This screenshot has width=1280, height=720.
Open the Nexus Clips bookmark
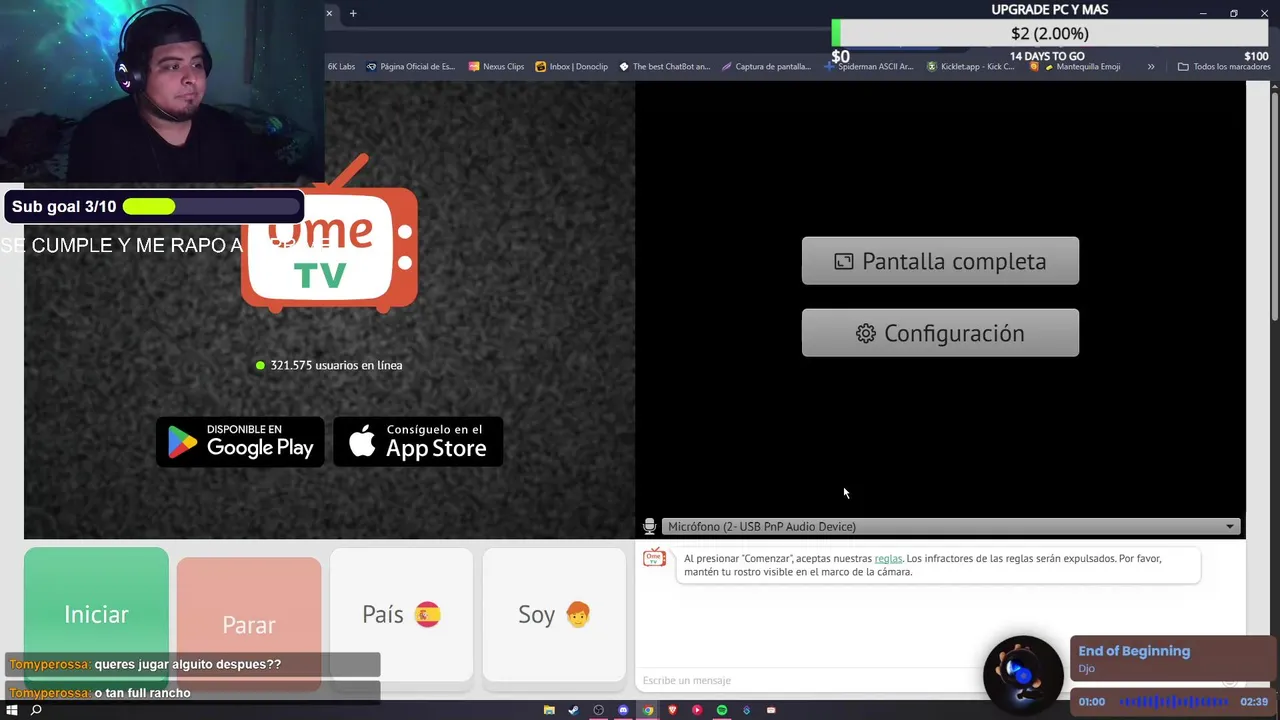pyautogui.click(x=497, y=67)
